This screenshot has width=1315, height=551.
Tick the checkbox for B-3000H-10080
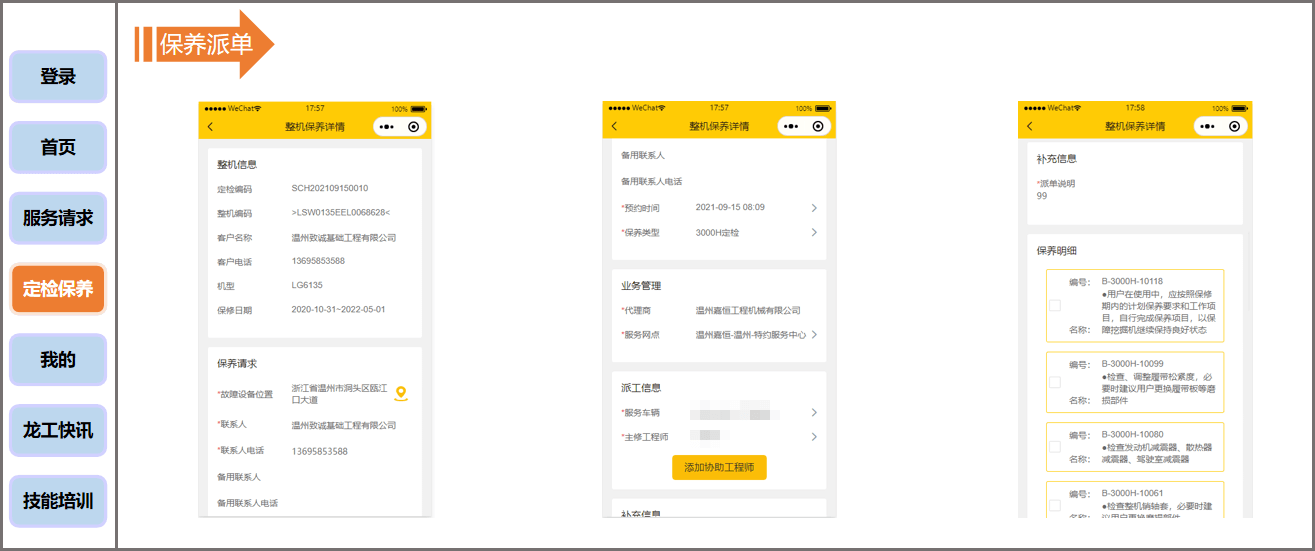pyautogui.click(x=1054, y=447)
